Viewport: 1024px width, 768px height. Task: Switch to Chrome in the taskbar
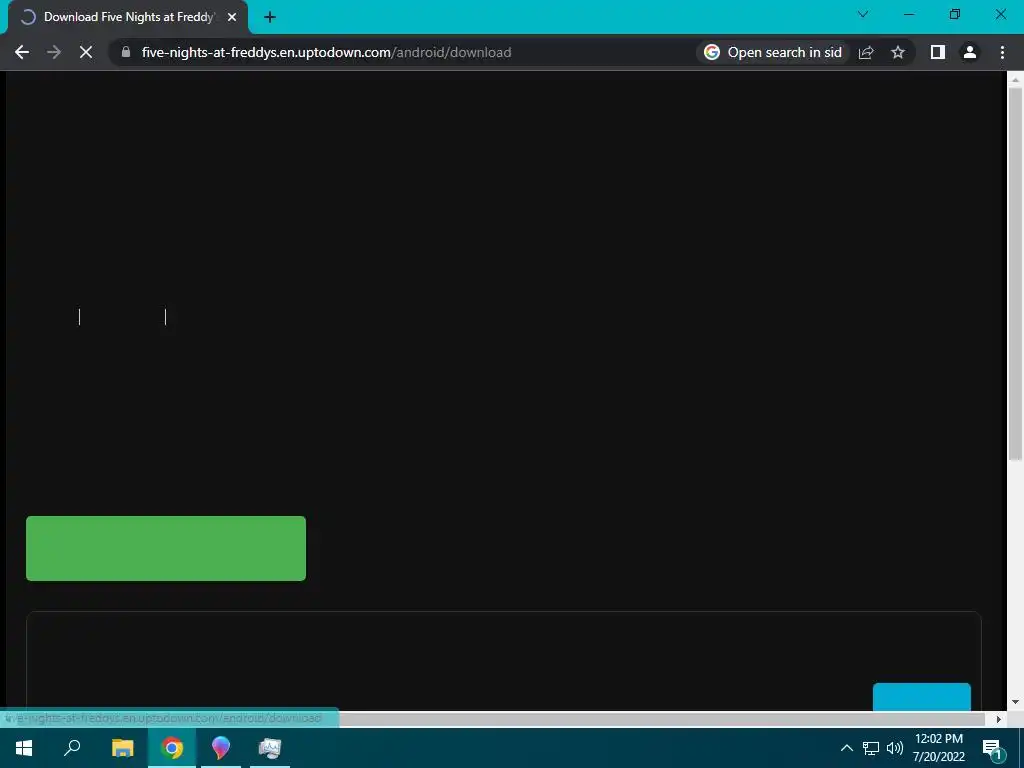(x=172, y=748)
